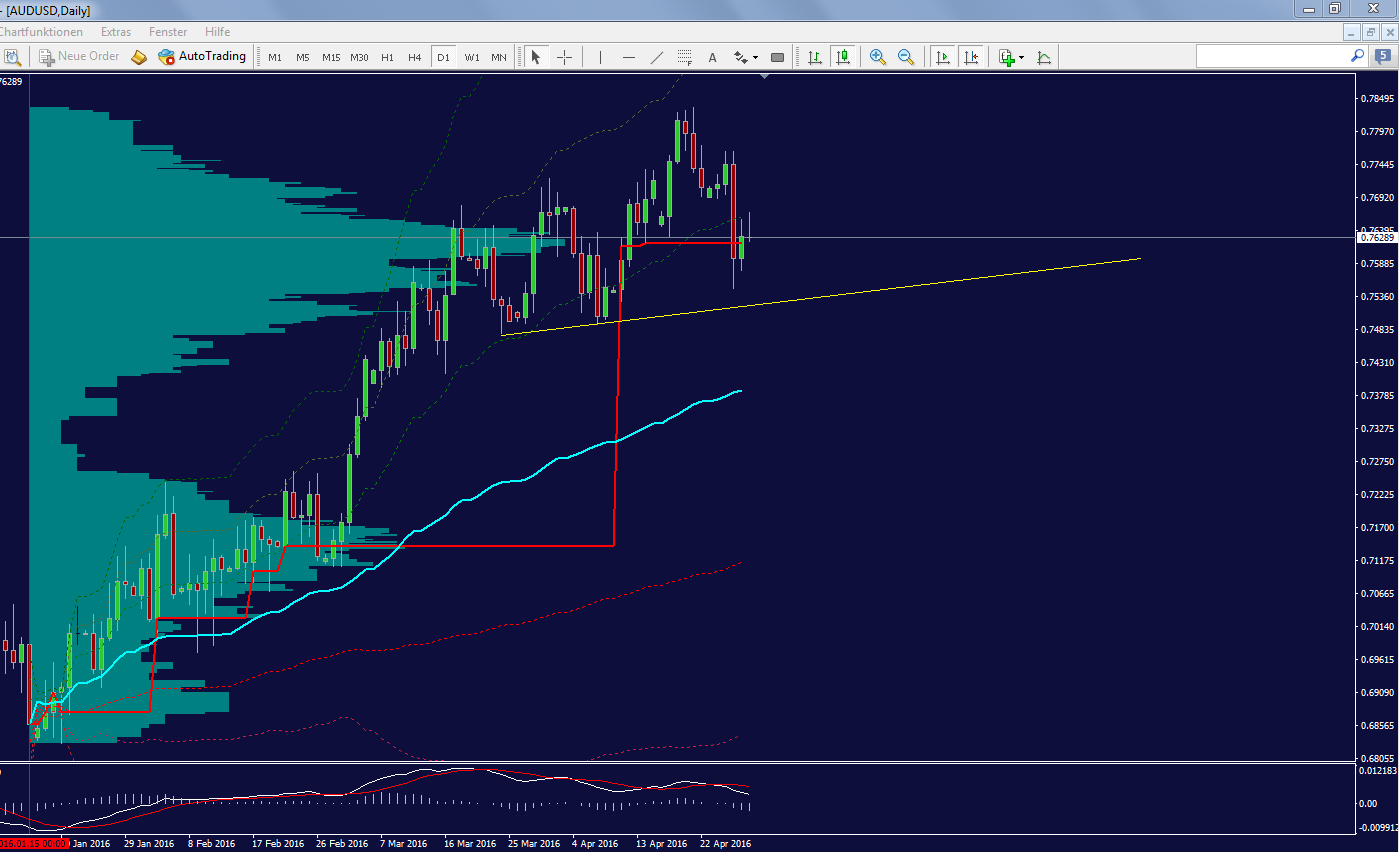Choose the trendline drawing tool
Screen dimensions: 1399x852
click(x=657, y=57)
